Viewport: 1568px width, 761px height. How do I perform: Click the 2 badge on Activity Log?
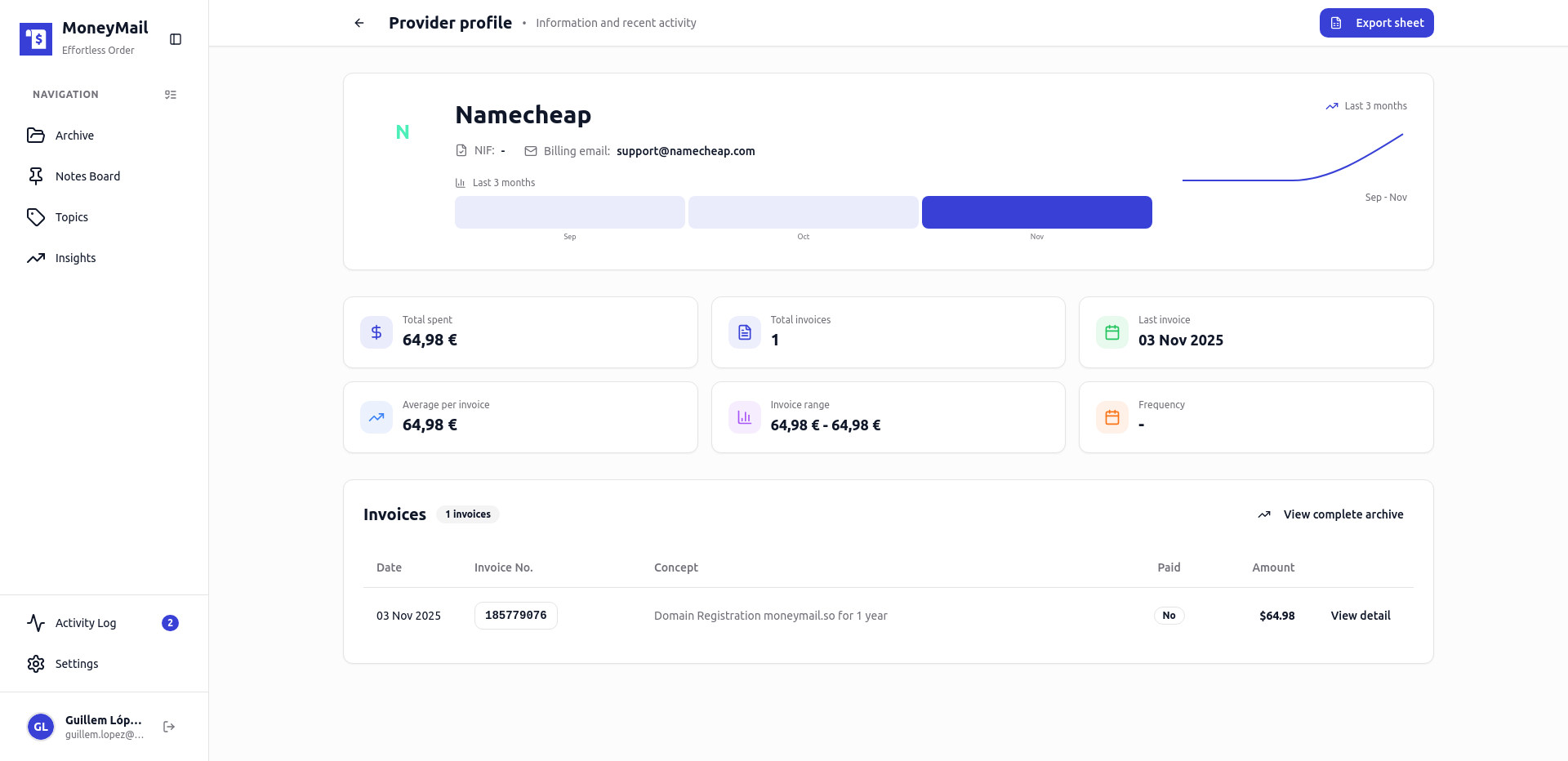(x=170, y=622)
